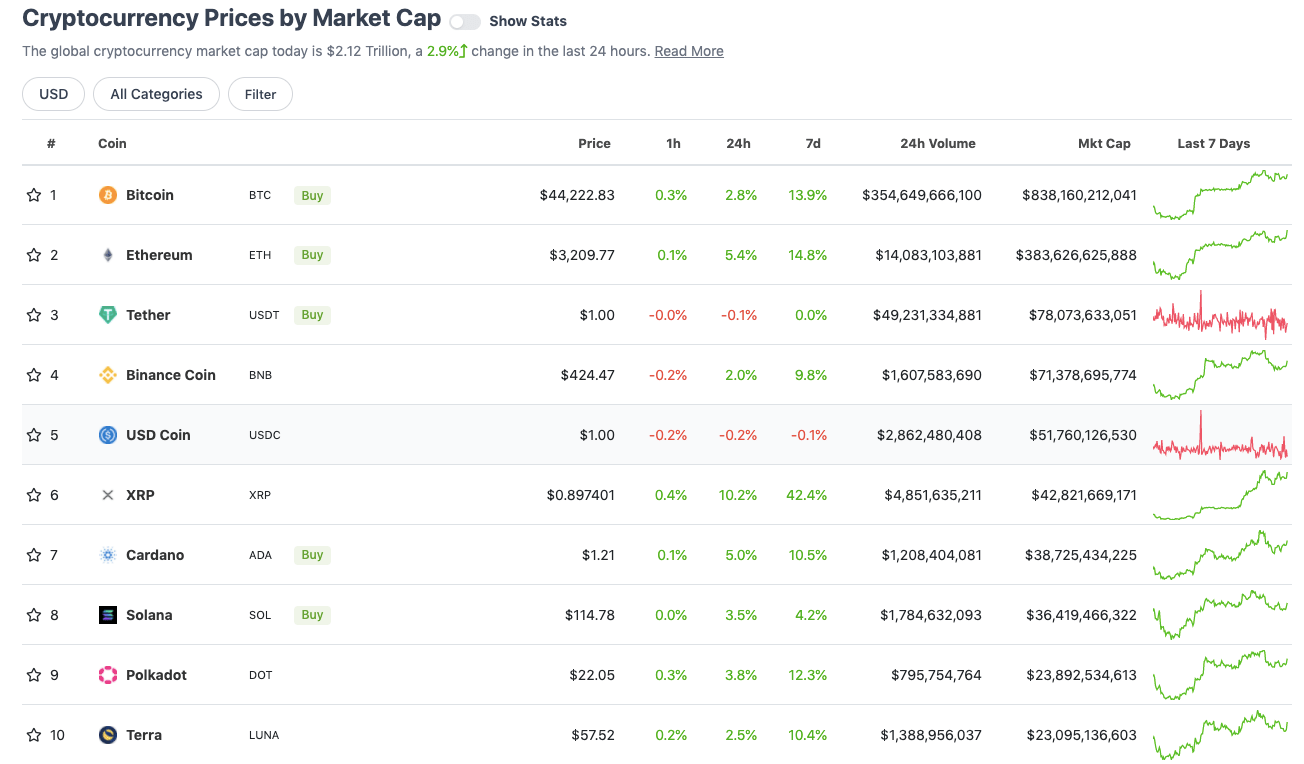
Task: Sort by the Coin column header
Action: click(112, 143)
